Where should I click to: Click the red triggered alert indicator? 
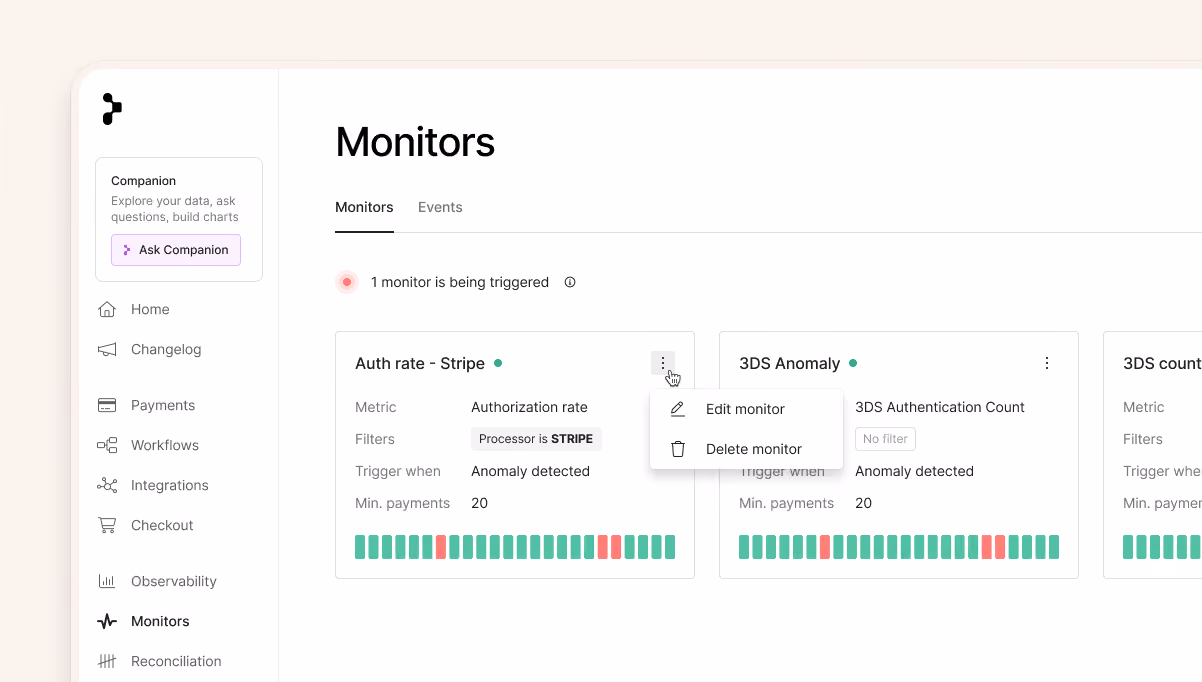pyautogui.click(x=347, y=282)
